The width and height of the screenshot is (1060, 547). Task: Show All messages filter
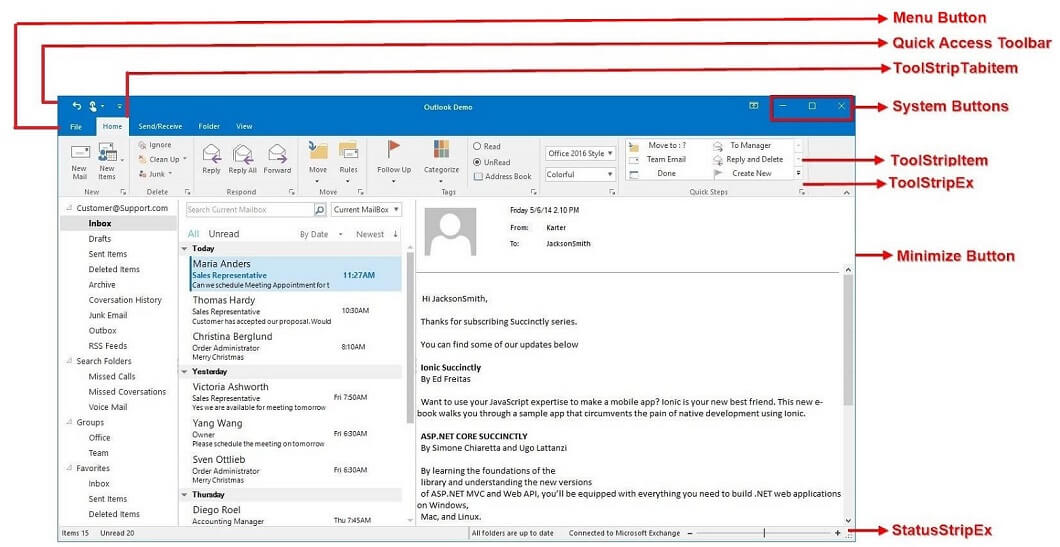click(x=193, y=234)
